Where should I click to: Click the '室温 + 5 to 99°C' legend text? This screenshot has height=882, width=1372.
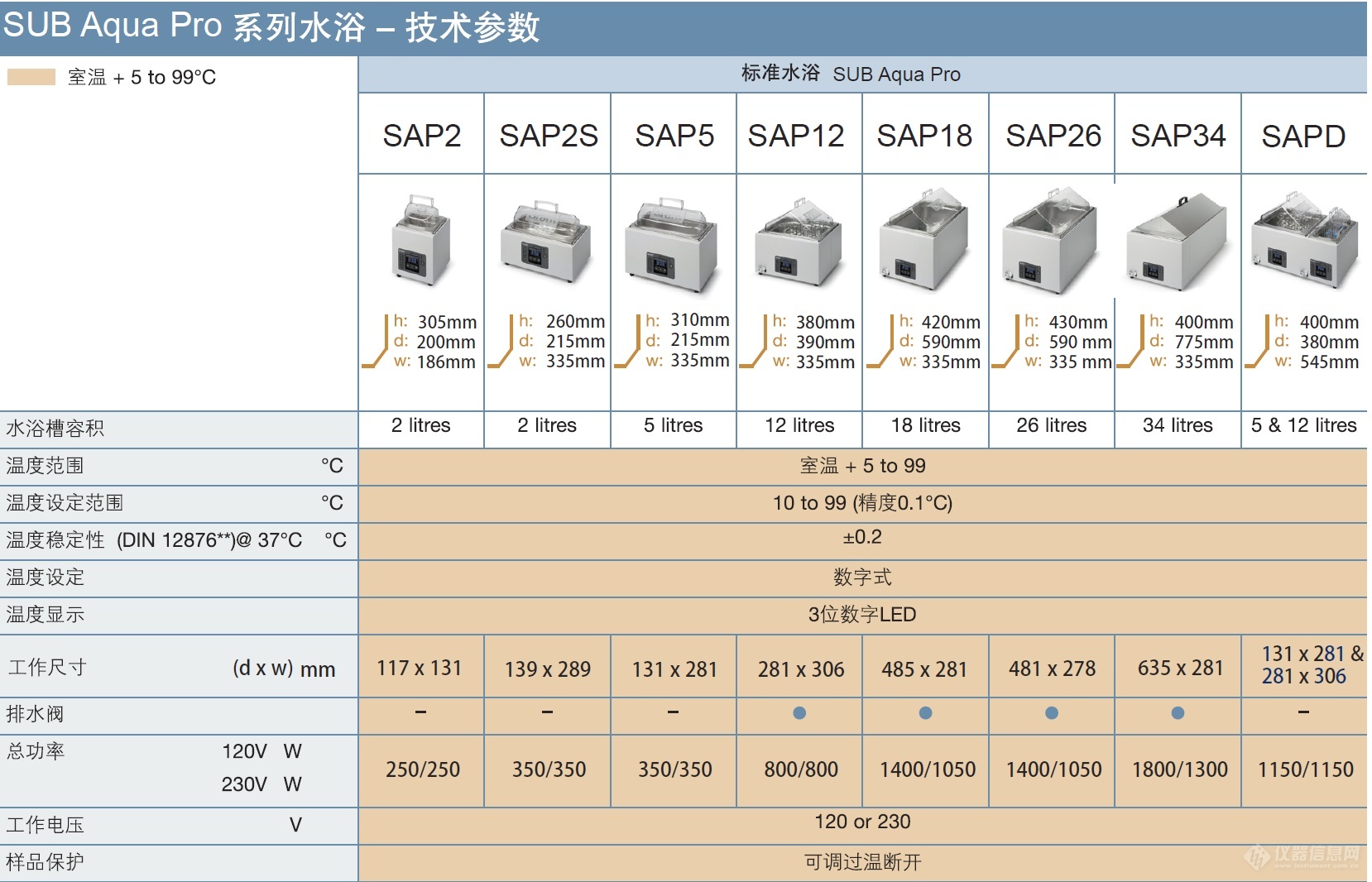click(x=142, y=77)
